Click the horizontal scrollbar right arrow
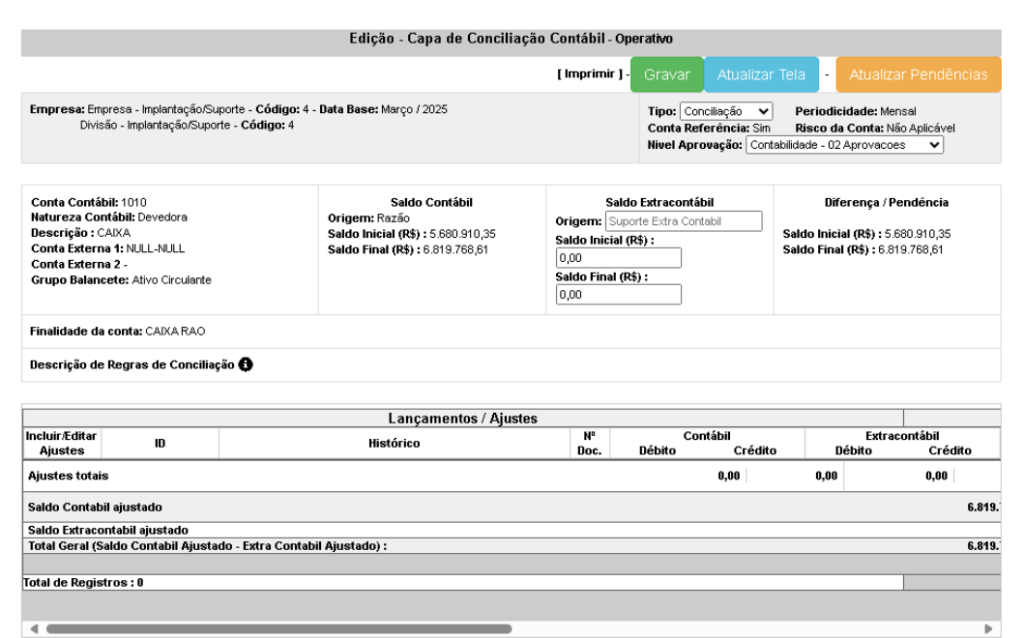Viewport: 1024px width, 638px height. (x=988, y=629)
